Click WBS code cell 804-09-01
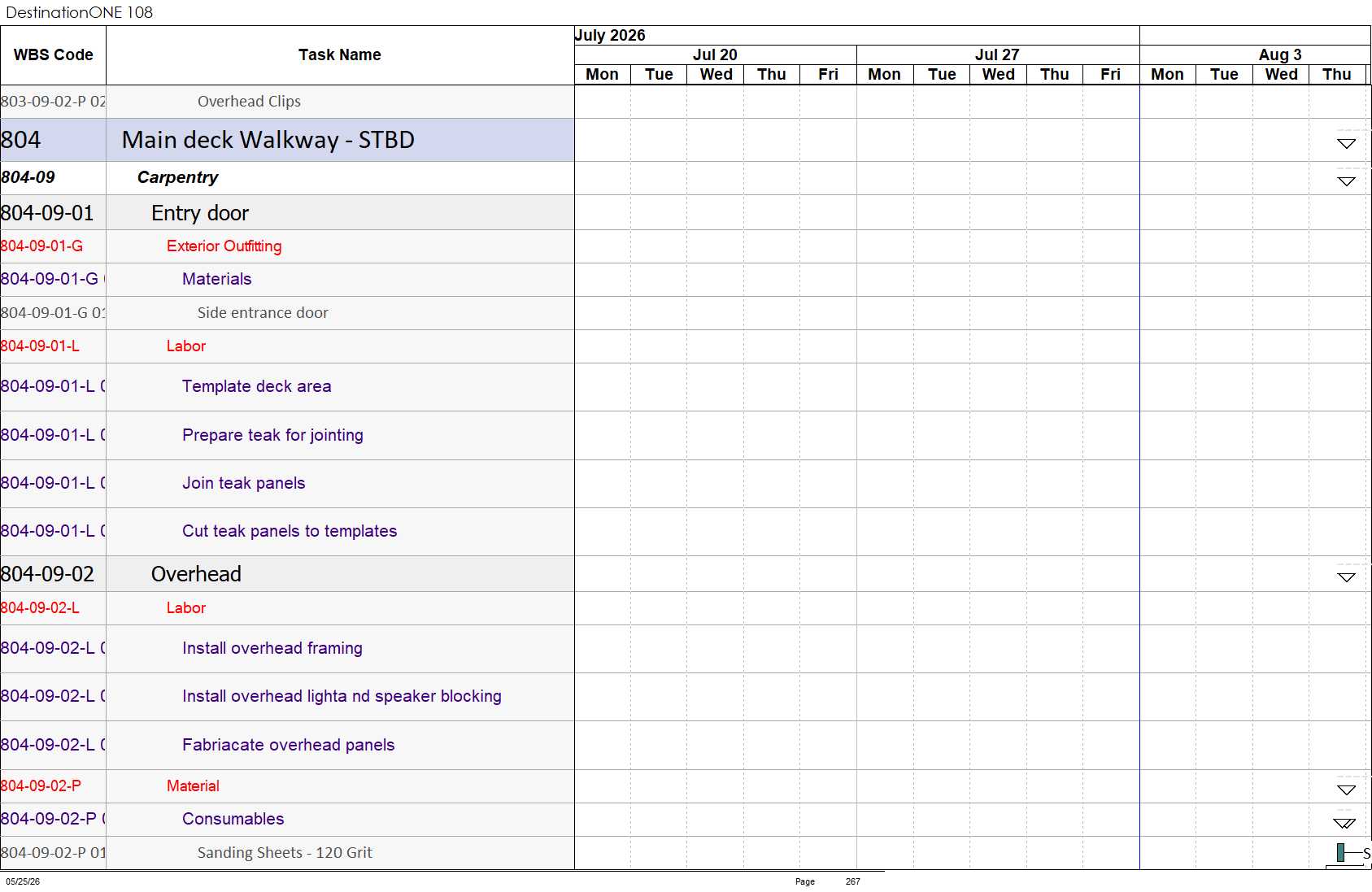The image size is (1372, 892). 54,213
